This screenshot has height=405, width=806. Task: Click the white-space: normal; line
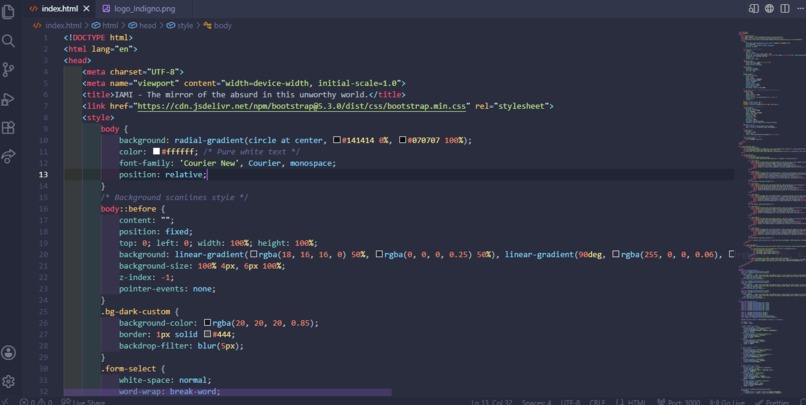click(165, 380)
